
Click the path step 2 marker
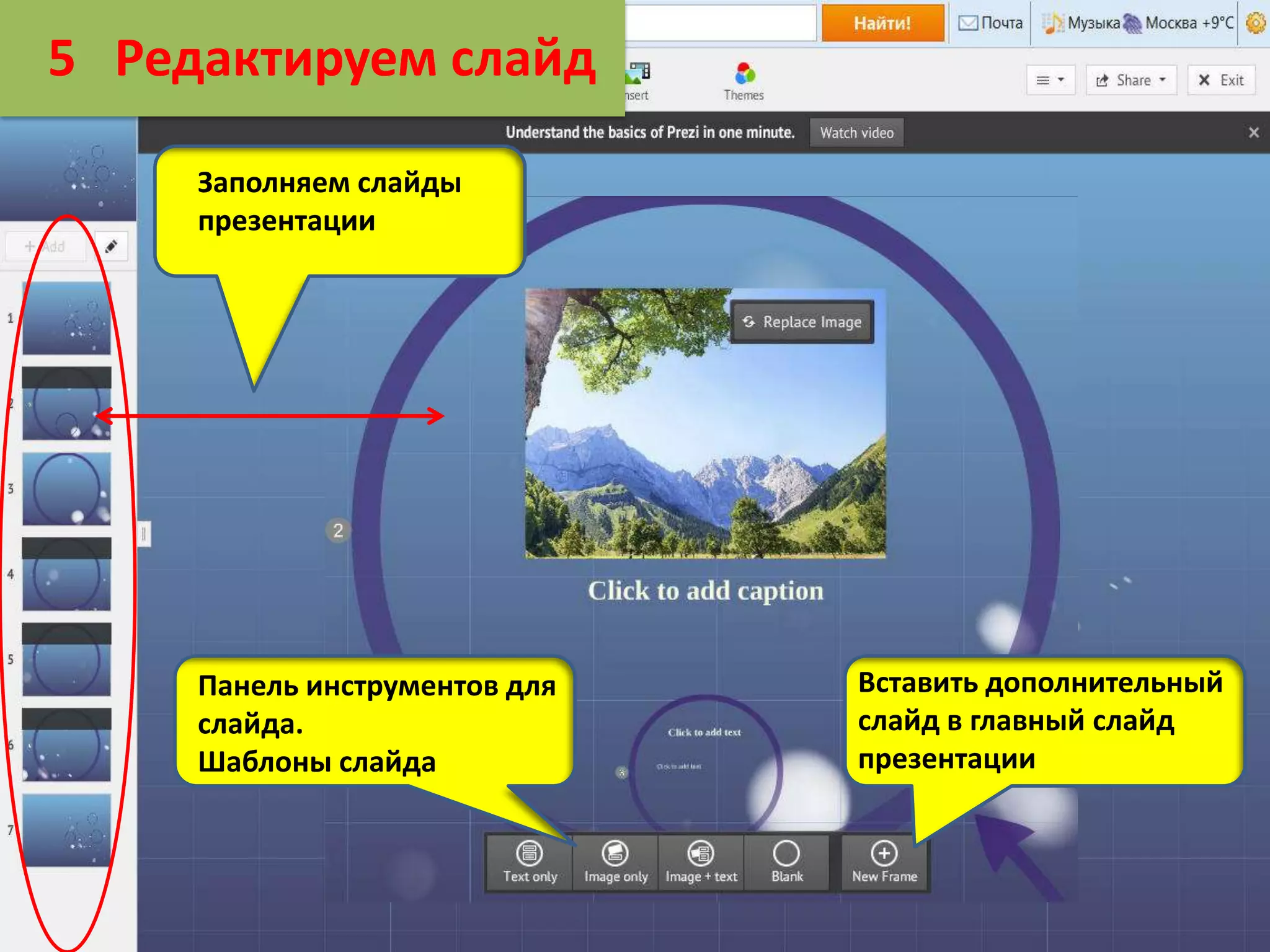tap(338, 531)
